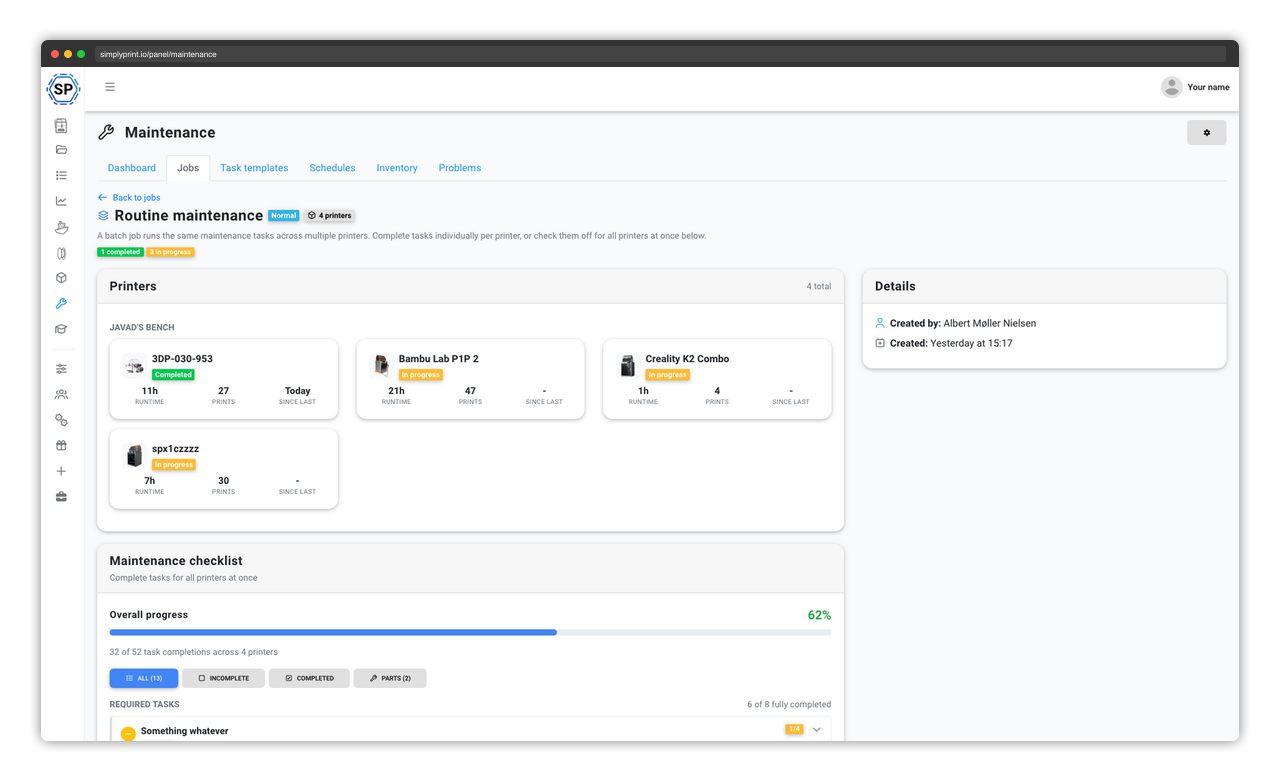Screen dimensions: 1280x782
Task: Click the 62% progress value
Action: point(819,615)
